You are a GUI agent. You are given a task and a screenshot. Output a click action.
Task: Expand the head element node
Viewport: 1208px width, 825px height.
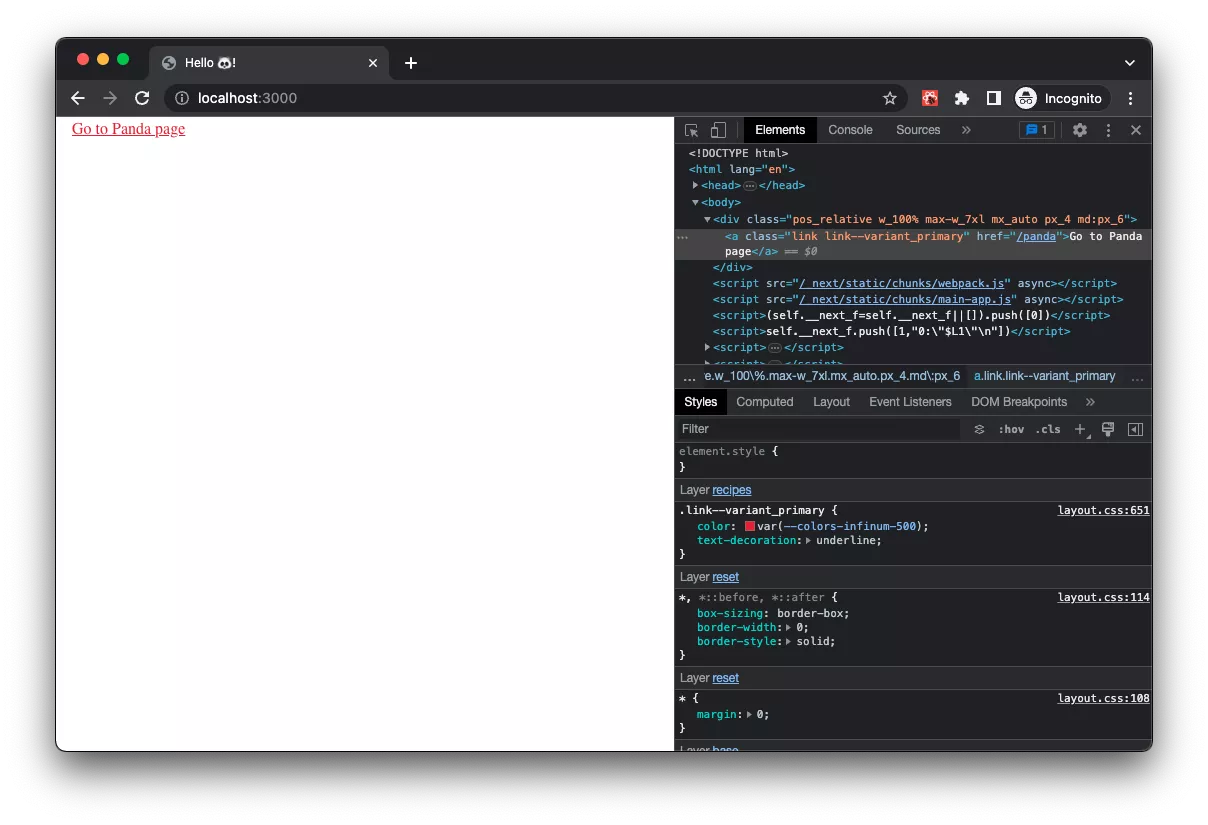coord(696,186)
